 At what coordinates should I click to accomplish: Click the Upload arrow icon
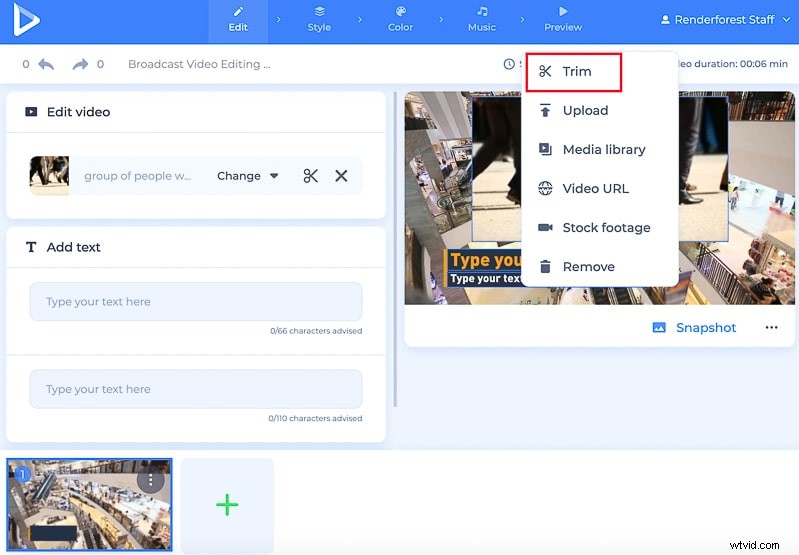(x=545, y=111)
